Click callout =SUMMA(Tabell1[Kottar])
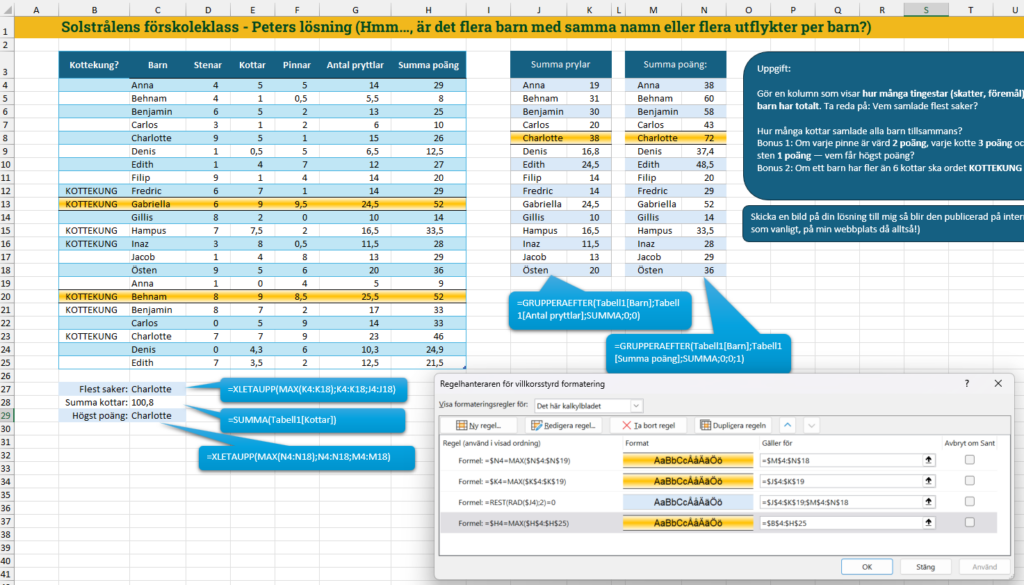This screenshot has width=1024, height=585. point(312,420)
